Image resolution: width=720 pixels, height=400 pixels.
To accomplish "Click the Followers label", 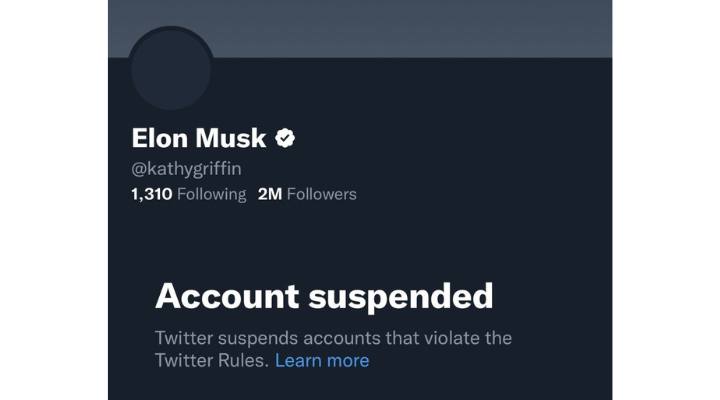I will (x=321, y=194).
